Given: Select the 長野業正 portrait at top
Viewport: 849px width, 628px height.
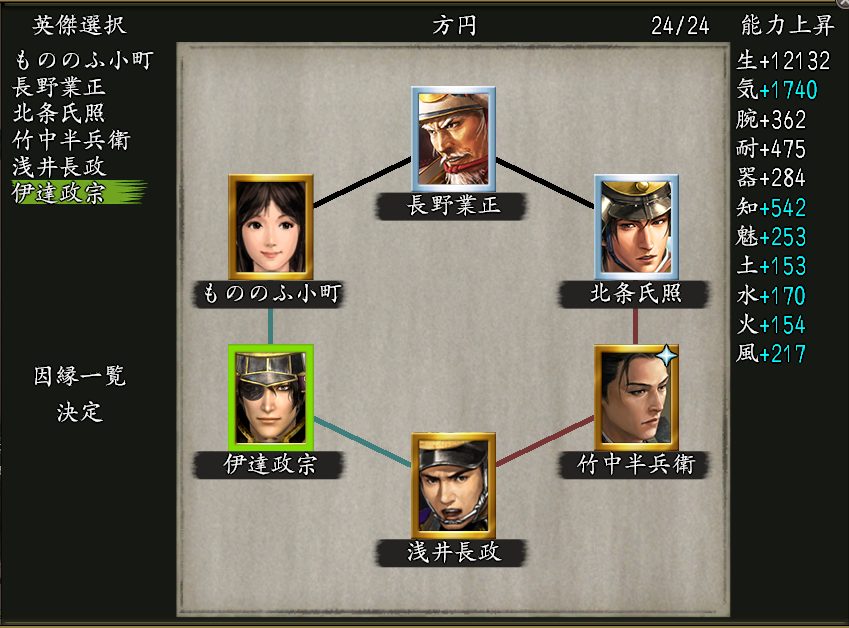Looking at the screenshot, I should (x=454, y=138).
